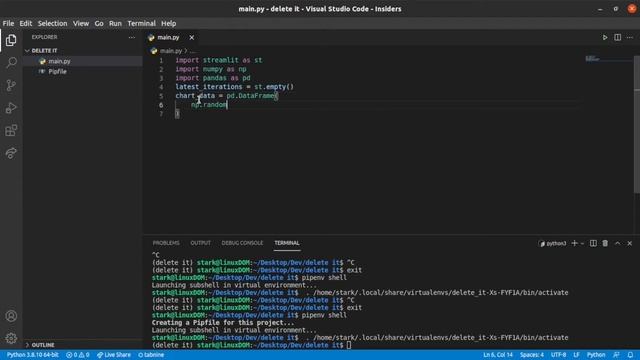The image size is (640, 360).
Task: Open the Selection menu
Action: [52, 23]
